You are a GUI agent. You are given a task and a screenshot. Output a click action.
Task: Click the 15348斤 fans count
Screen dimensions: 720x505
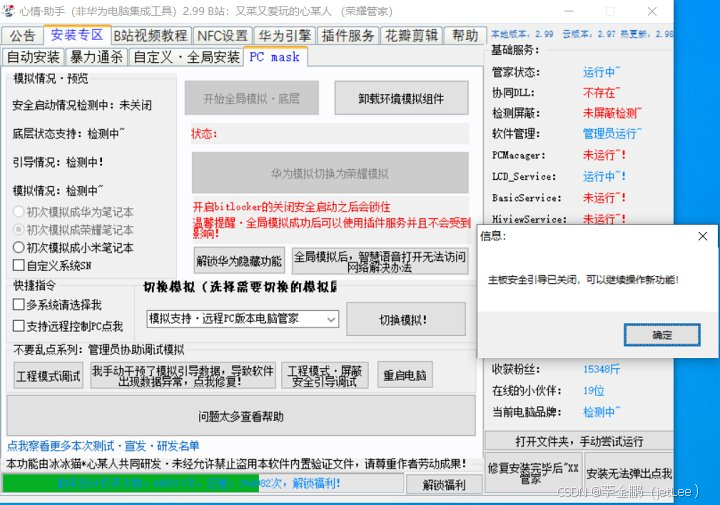(x=602, y=369)
